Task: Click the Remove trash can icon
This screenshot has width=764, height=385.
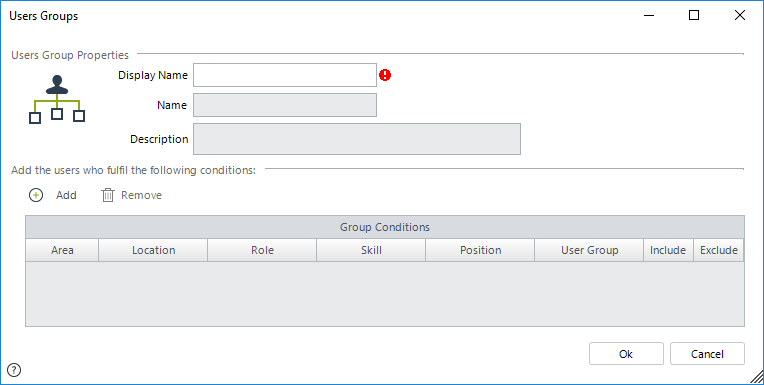Action: pyautogui.click(x=108, y=195)
